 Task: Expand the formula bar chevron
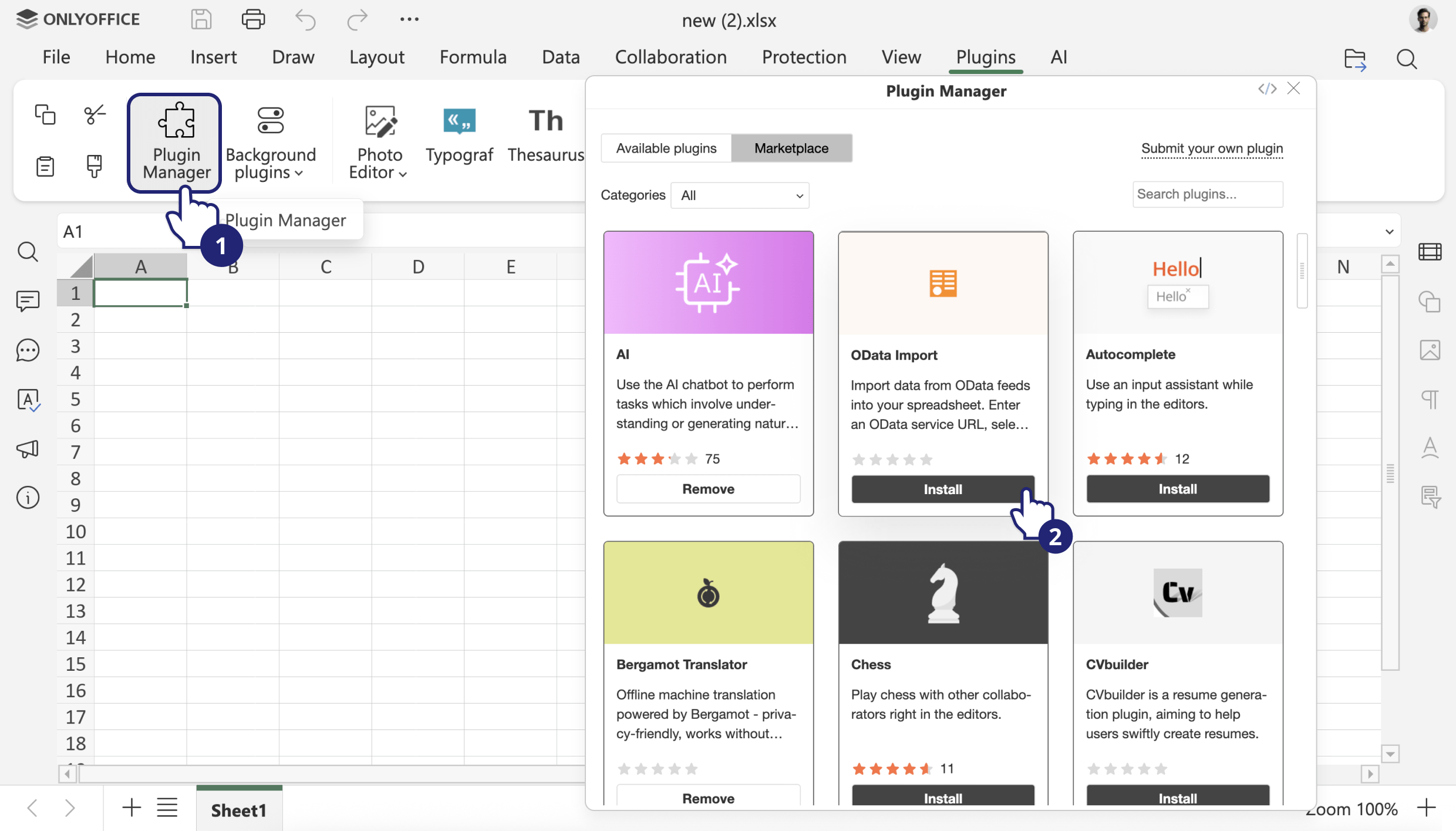(x=1389, y=232)
